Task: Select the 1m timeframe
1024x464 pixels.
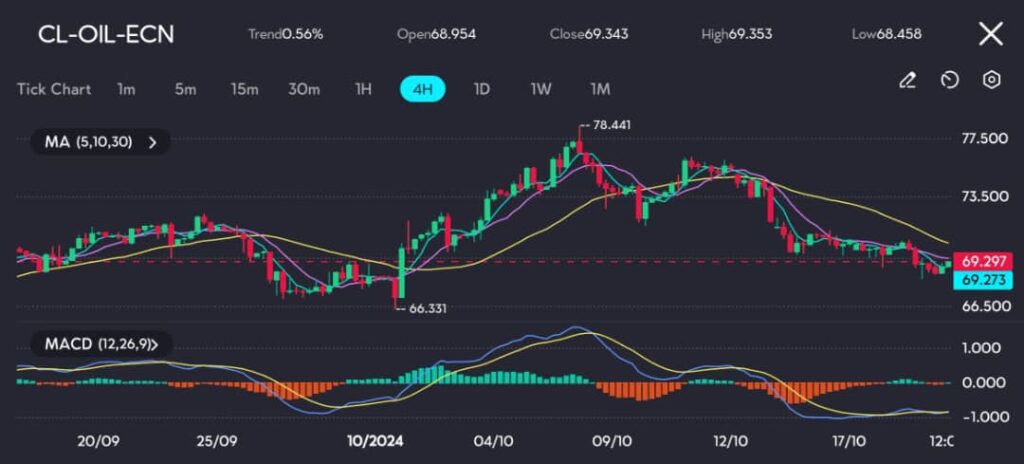Action: pos(126,89)
